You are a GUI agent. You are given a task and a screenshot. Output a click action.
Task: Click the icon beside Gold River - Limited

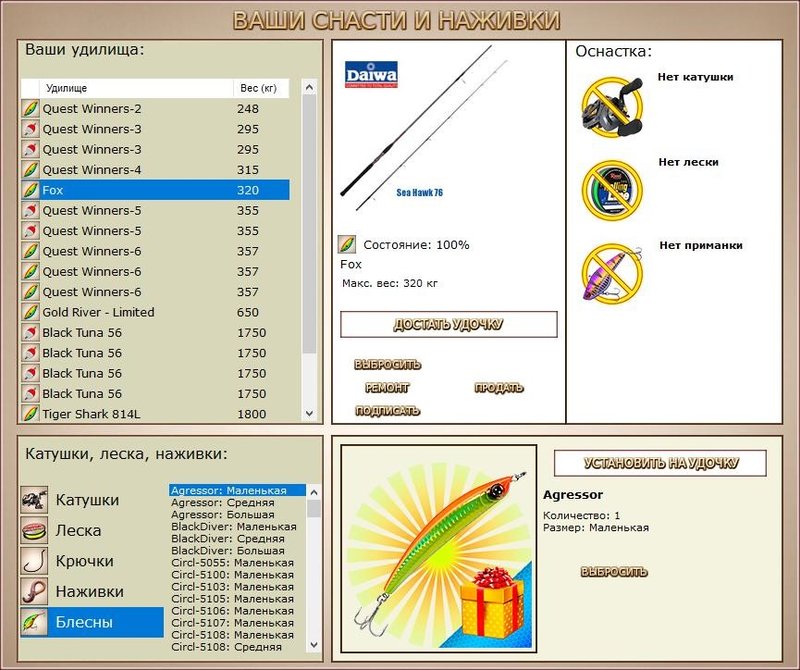(x=31, y=312)
